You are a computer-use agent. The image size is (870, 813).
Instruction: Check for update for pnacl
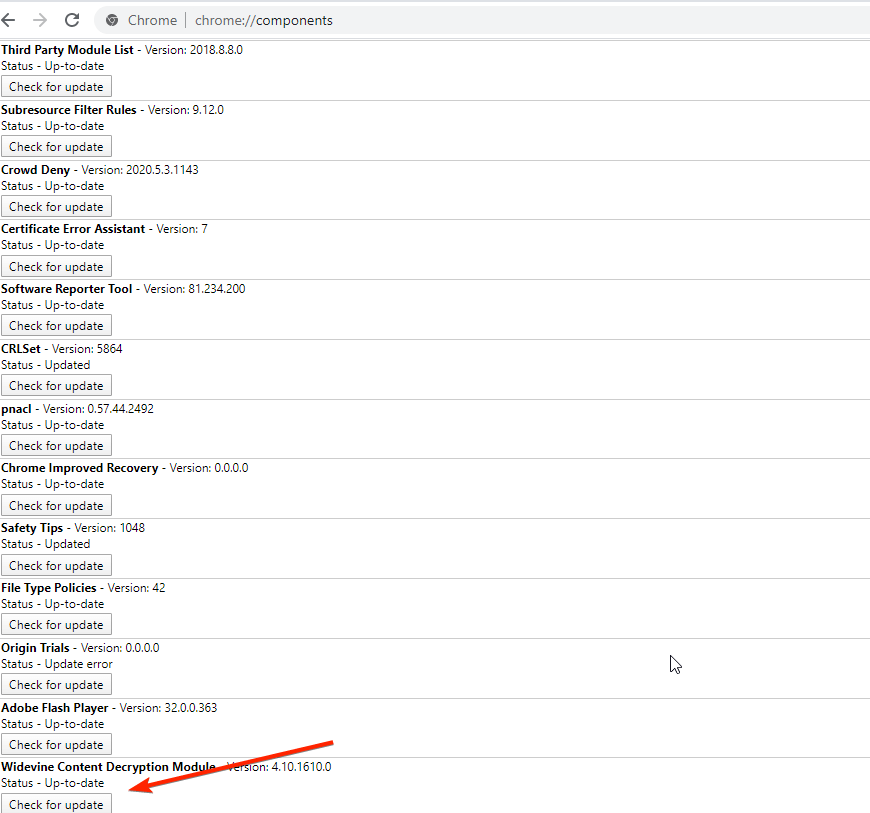tap(56, 446)
